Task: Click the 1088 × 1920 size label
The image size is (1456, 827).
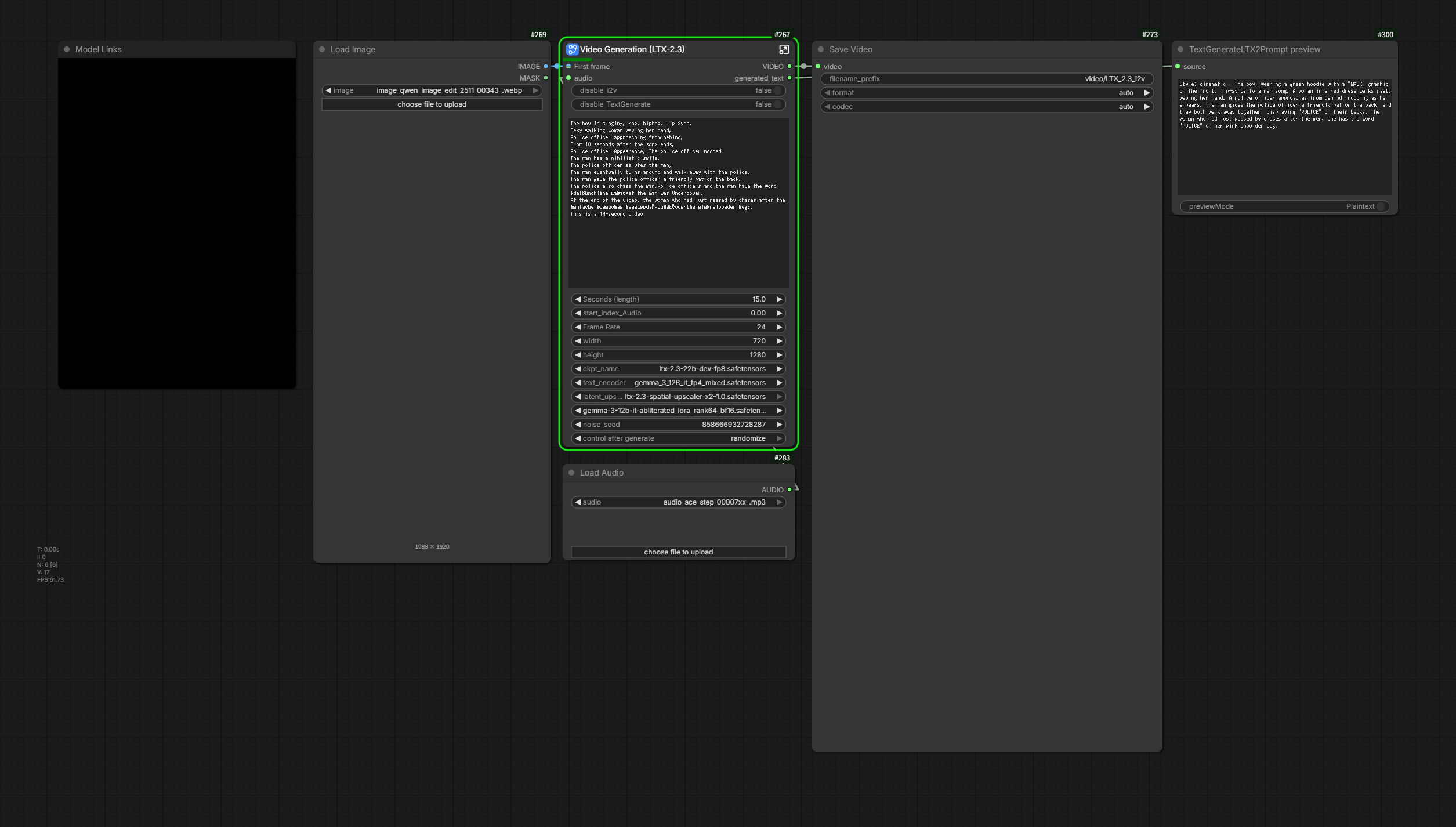Action: pos(432,546)
